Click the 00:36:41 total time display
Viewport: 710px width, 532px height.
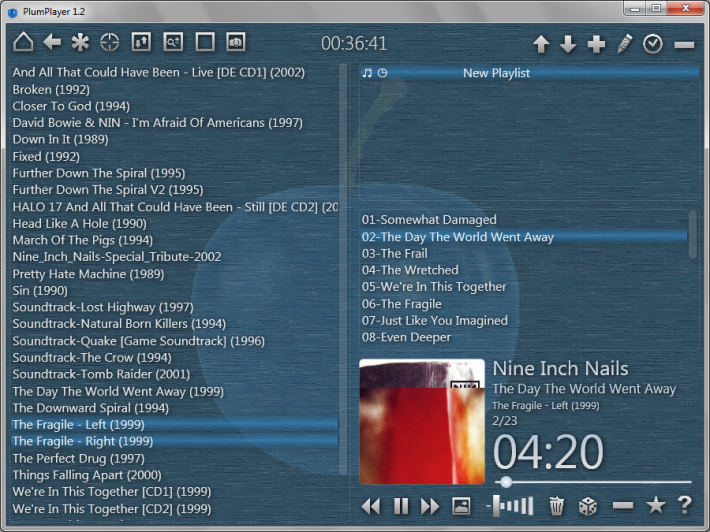[354, 44]
